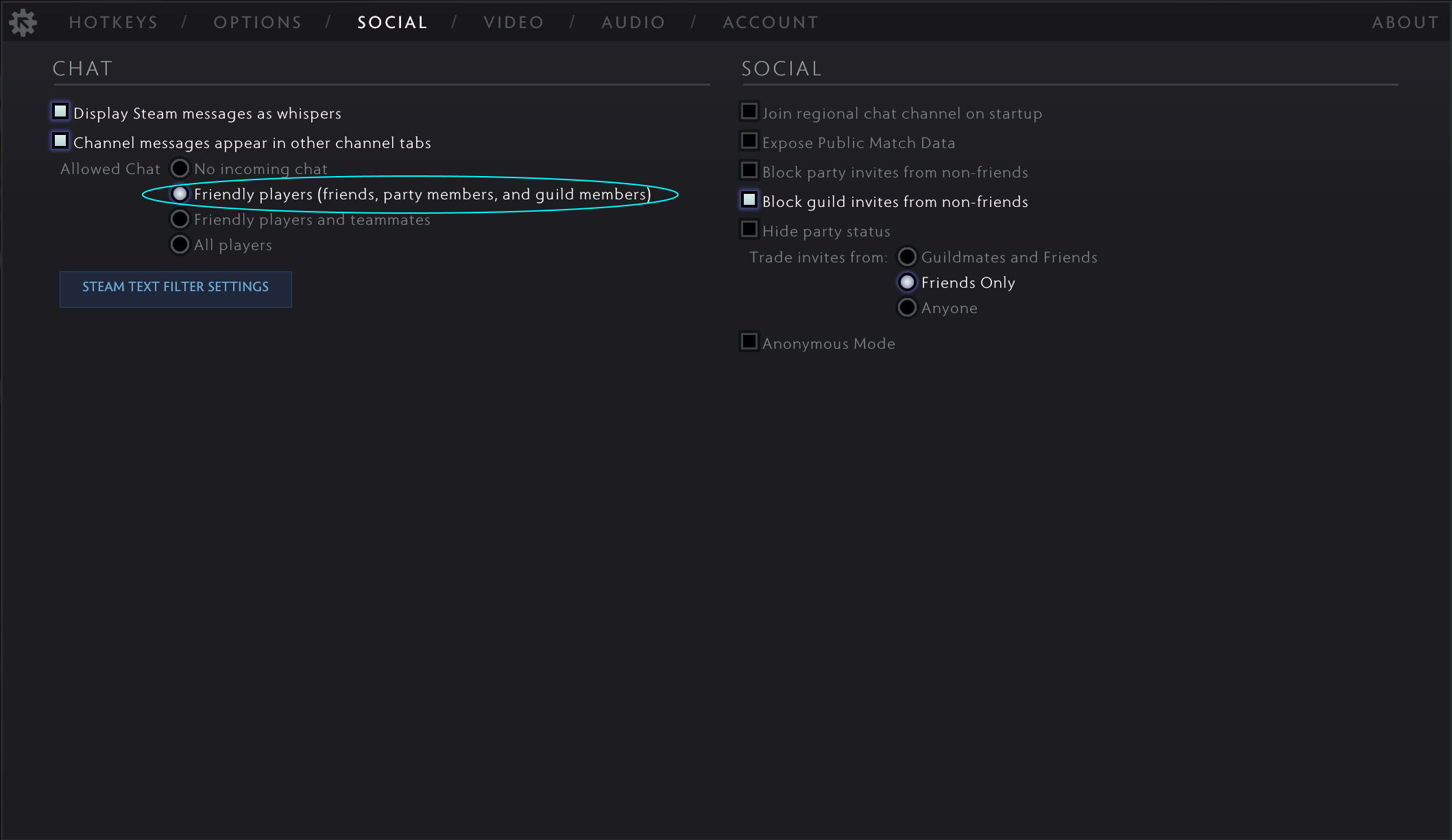
Task: Select trade invites from Guildmates and Friends
Action: [x=907, y=257]
